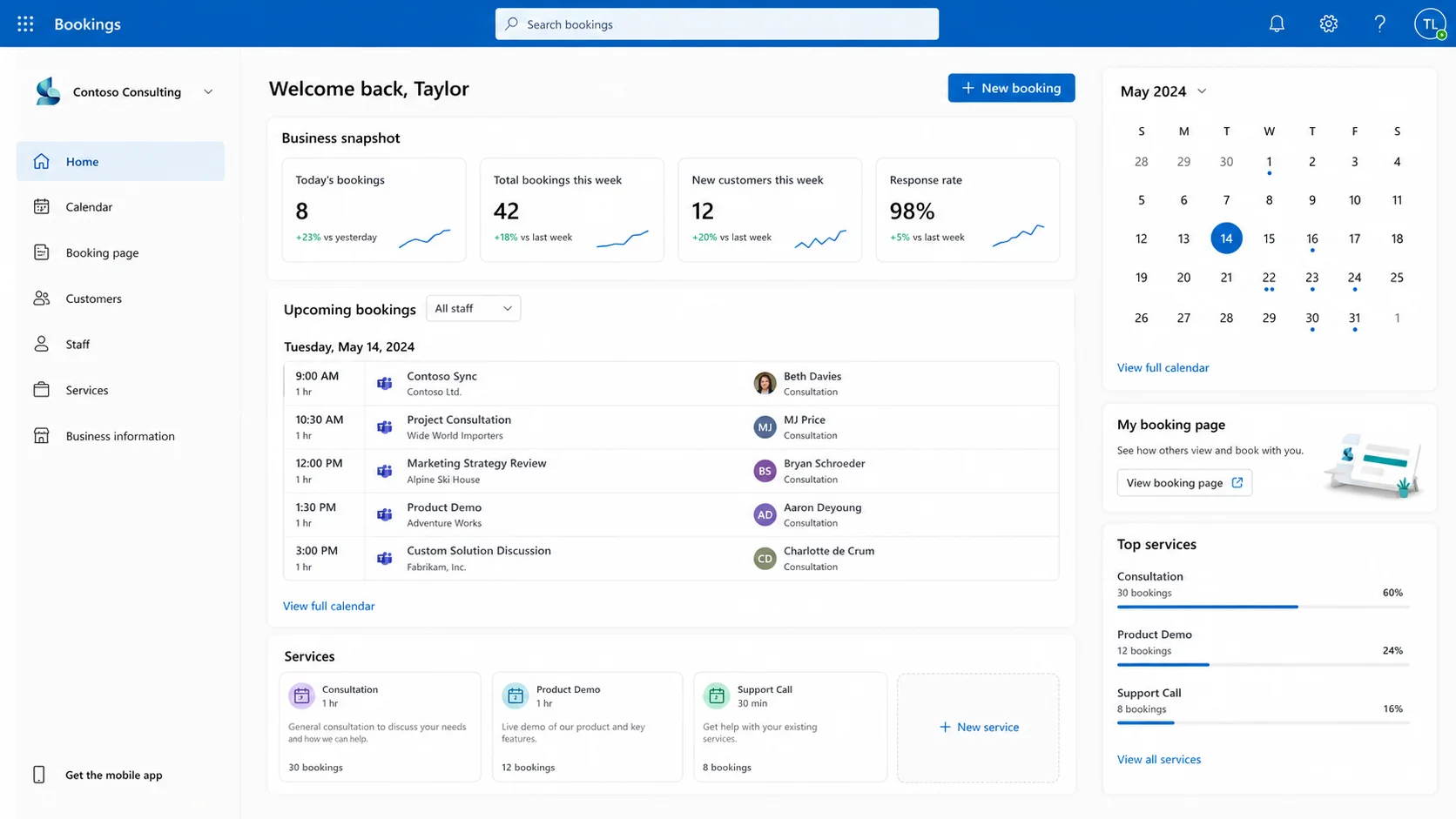
Task: Click the Consultation service card calendar icon
Action: [301, 695]
